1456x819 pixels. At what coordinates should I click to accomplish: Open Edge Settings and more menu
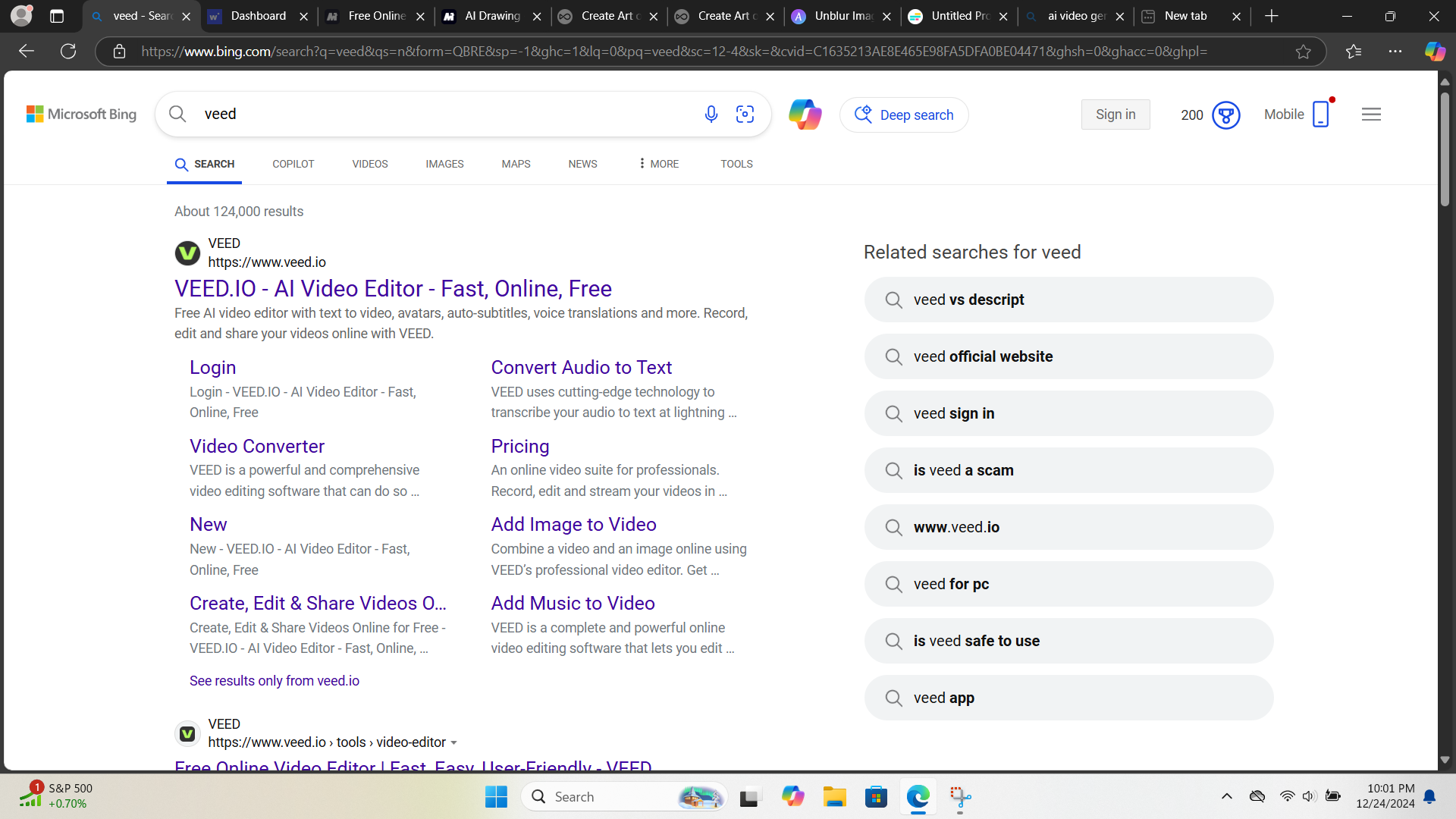tap(1395, 52)
